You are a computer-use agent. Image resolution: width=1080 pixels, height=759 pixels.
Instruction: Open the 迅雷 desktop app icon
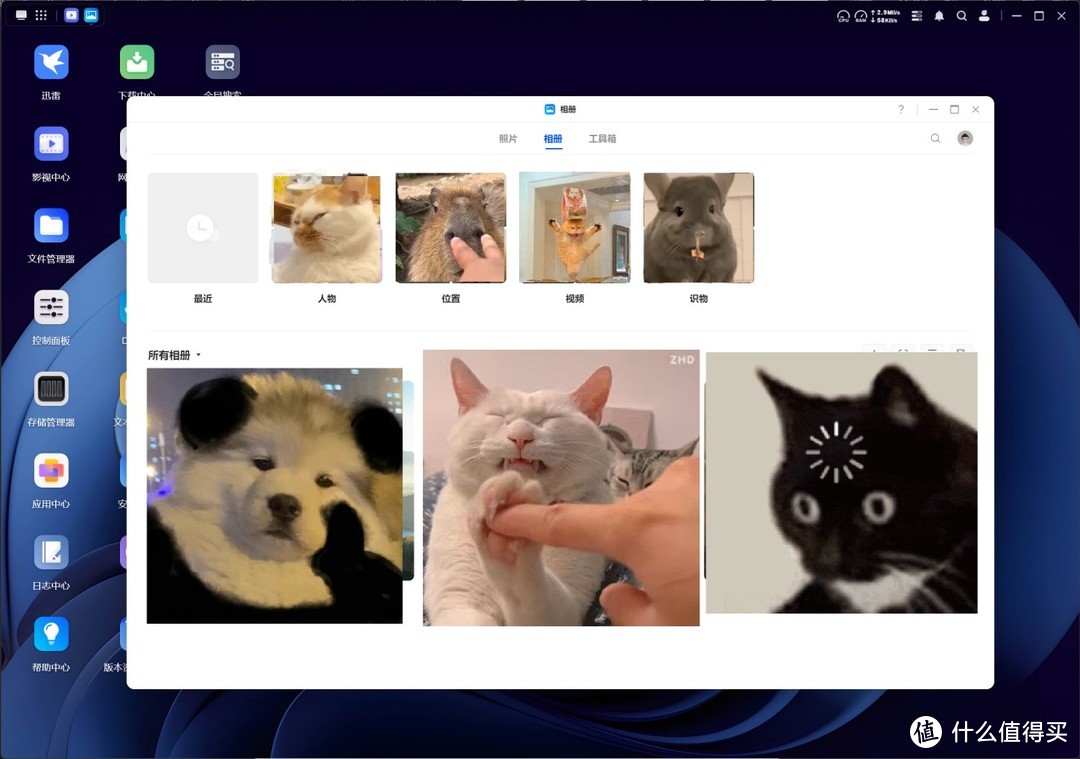[x=51, y=62]
